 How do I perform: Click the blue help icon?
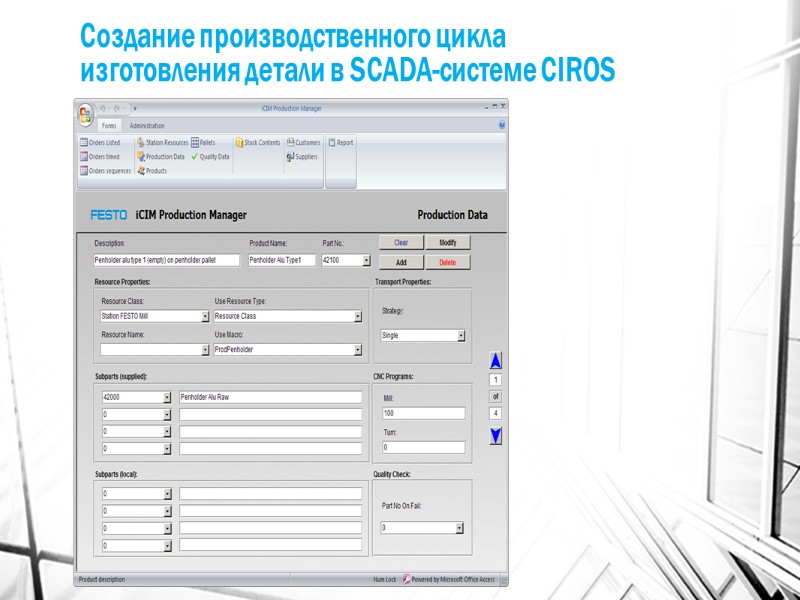coord(502,125)
